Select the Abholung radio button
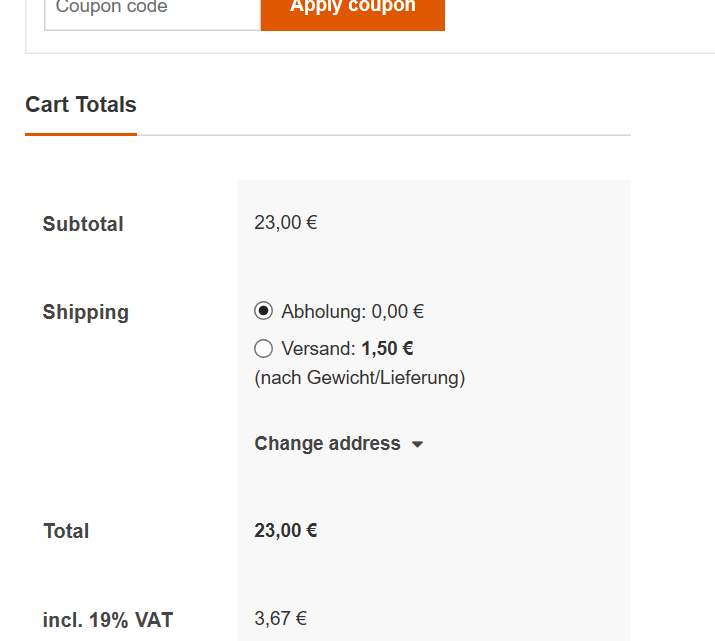Viewport: 715px width, 641px height. (x=264, y=311)
